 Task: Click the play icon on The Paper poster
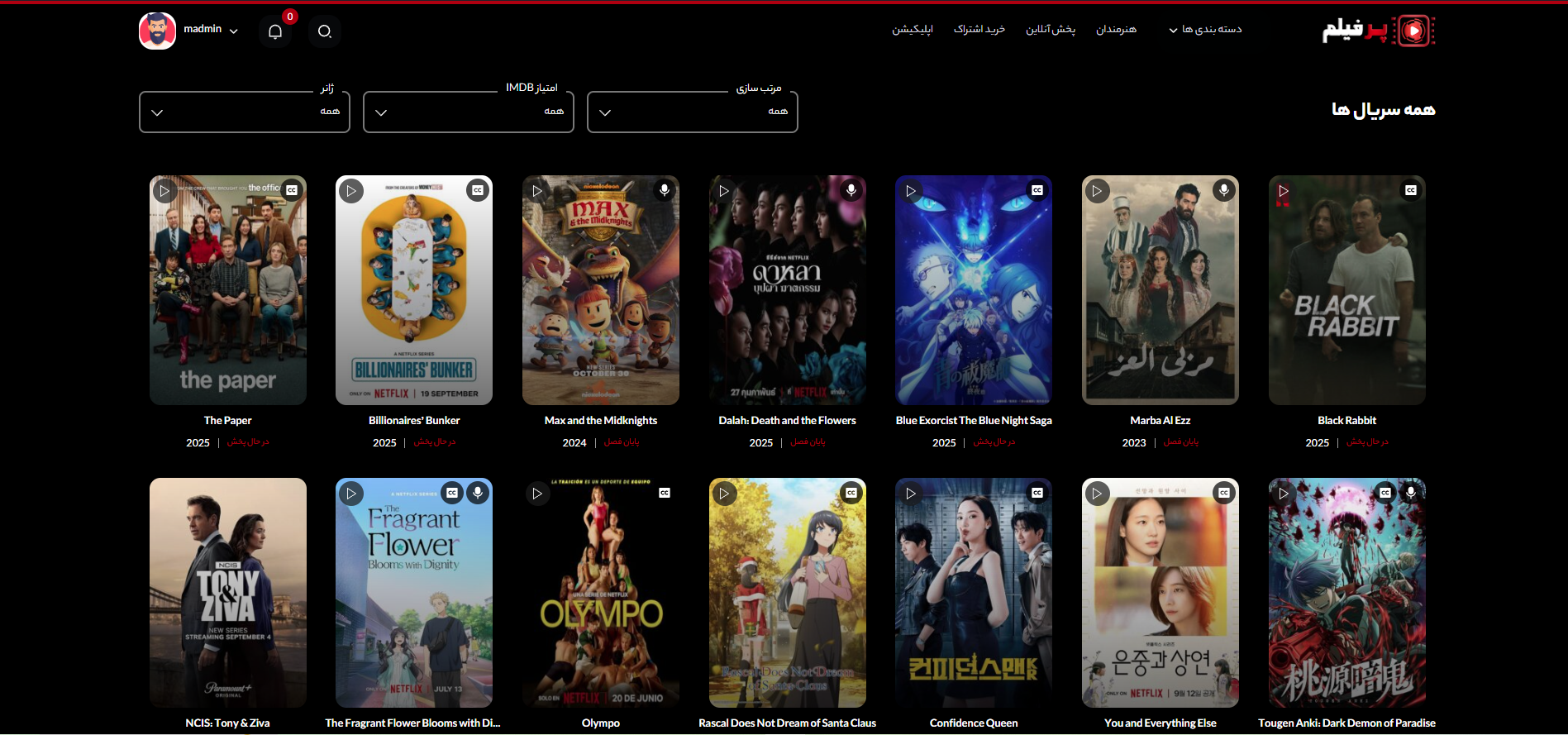click(x=164, y=191)
